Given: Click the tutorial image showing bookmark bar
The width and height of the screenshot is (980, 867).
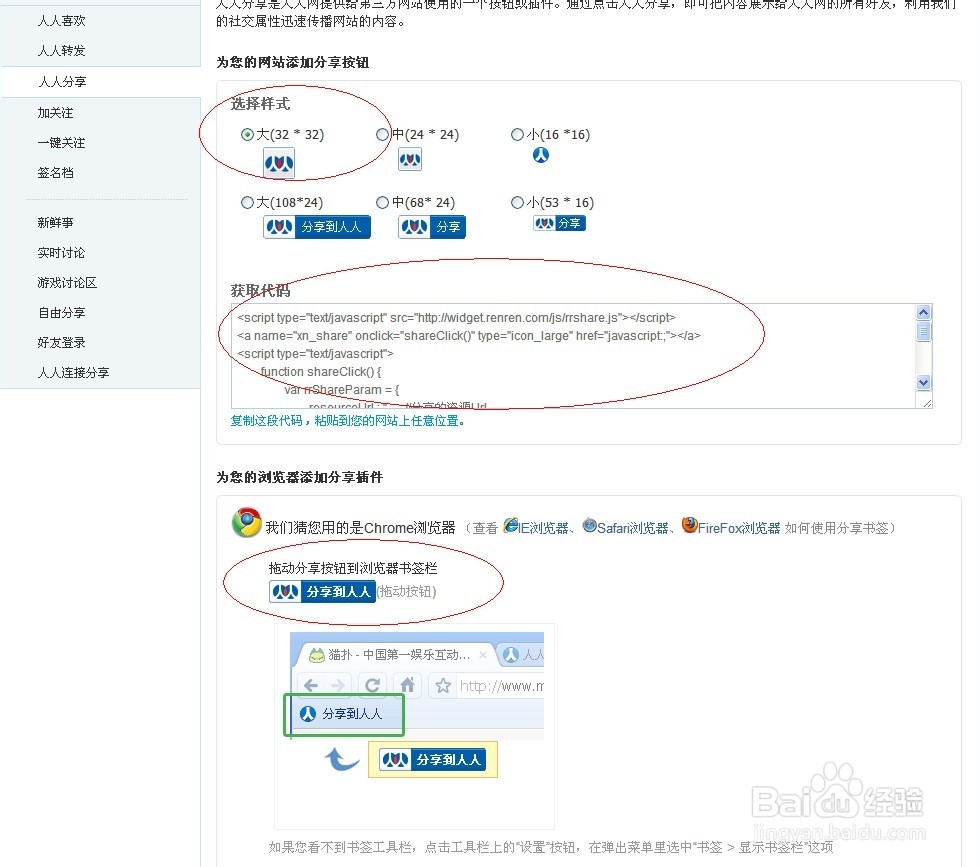Looking at the screenshot, I should [x=414, y=726].
